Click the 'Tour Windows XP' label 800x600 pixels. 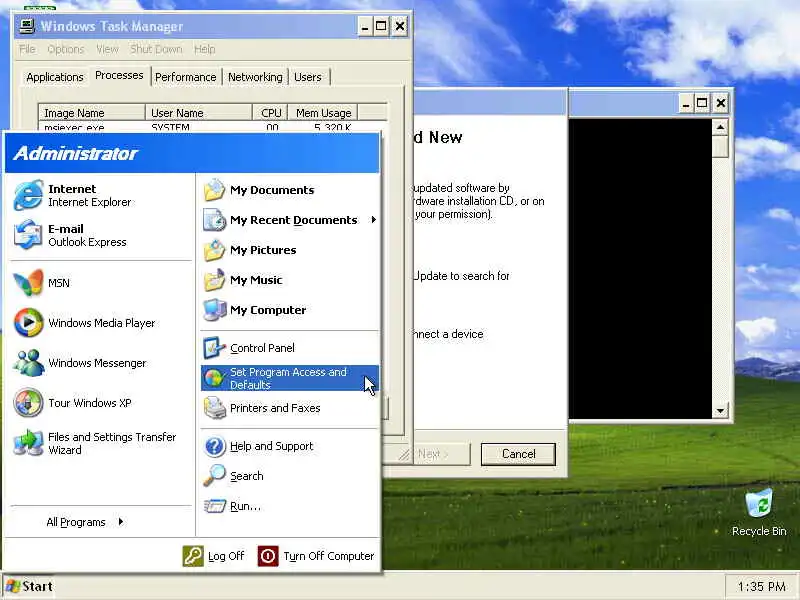pyautogui.click(x=90, y=403)
